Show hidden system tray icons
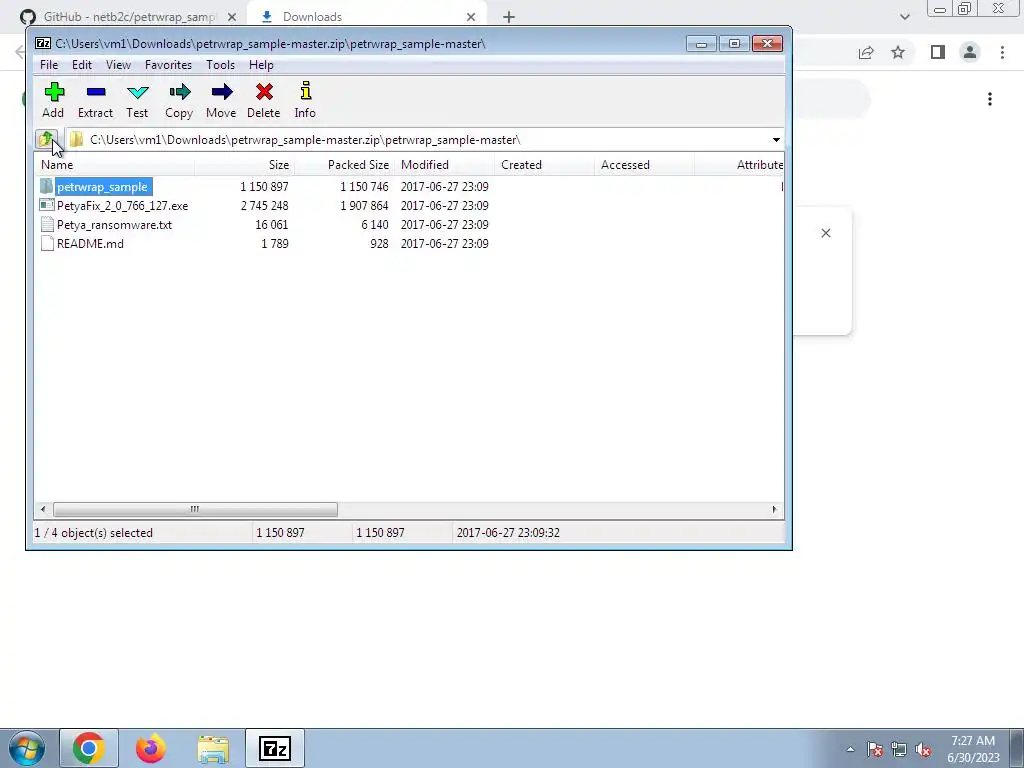The image size is (1024, 768). pos(850,750)
